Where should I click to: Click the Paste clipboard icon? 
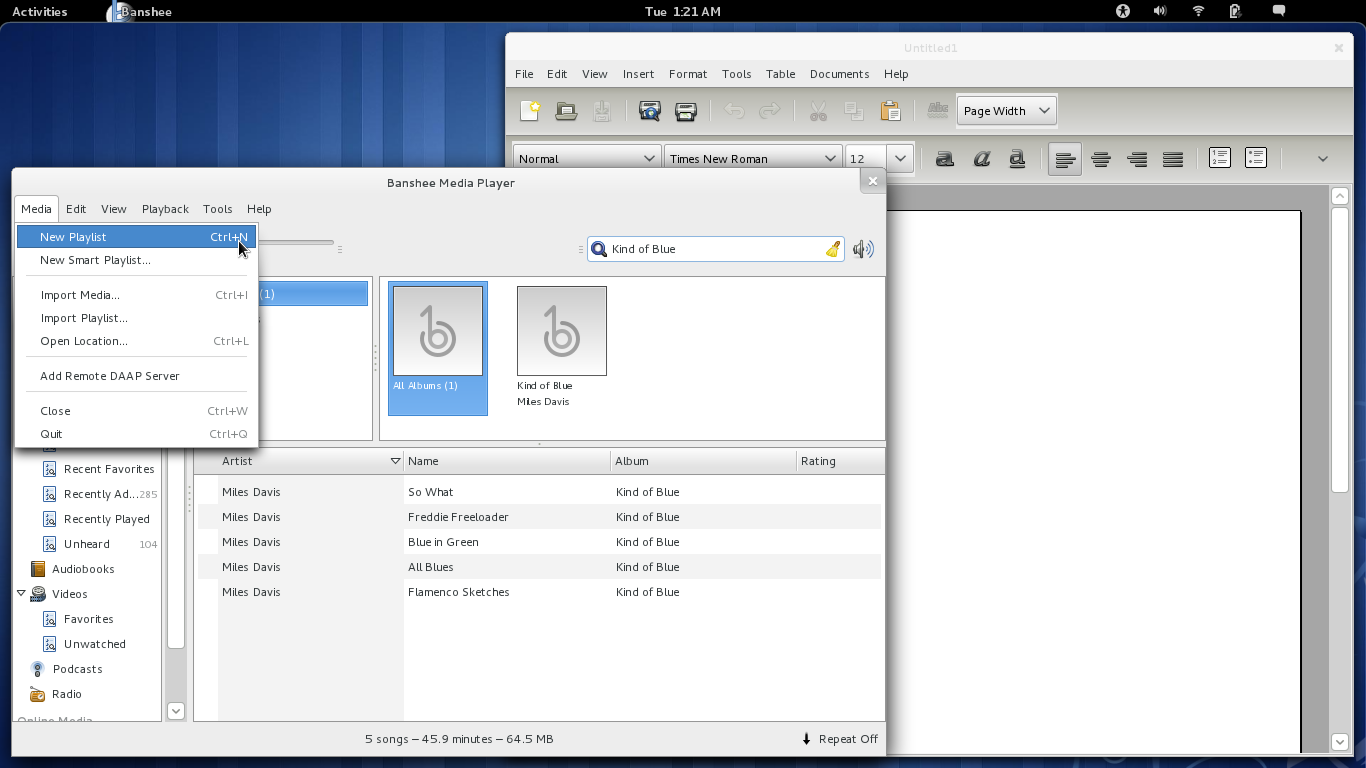pos(890,111)
